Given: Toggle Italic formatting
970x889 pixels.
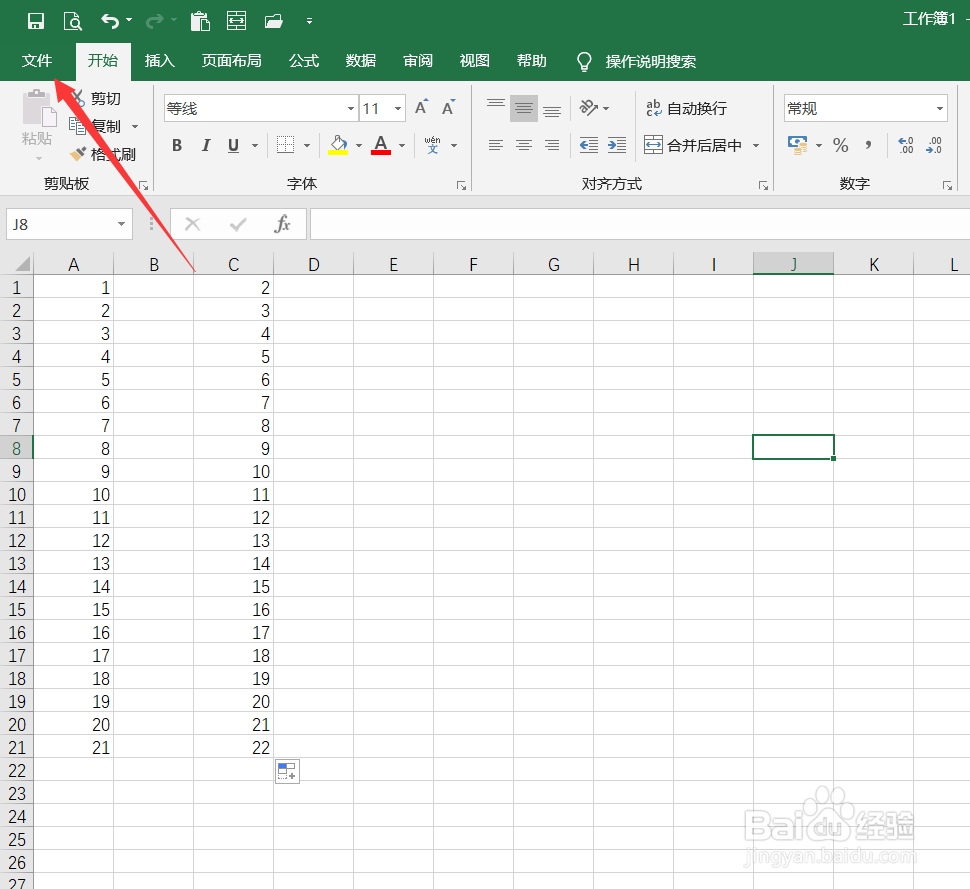Looking at the screenshot, I should pyautogui.click(x=205, y=145).
